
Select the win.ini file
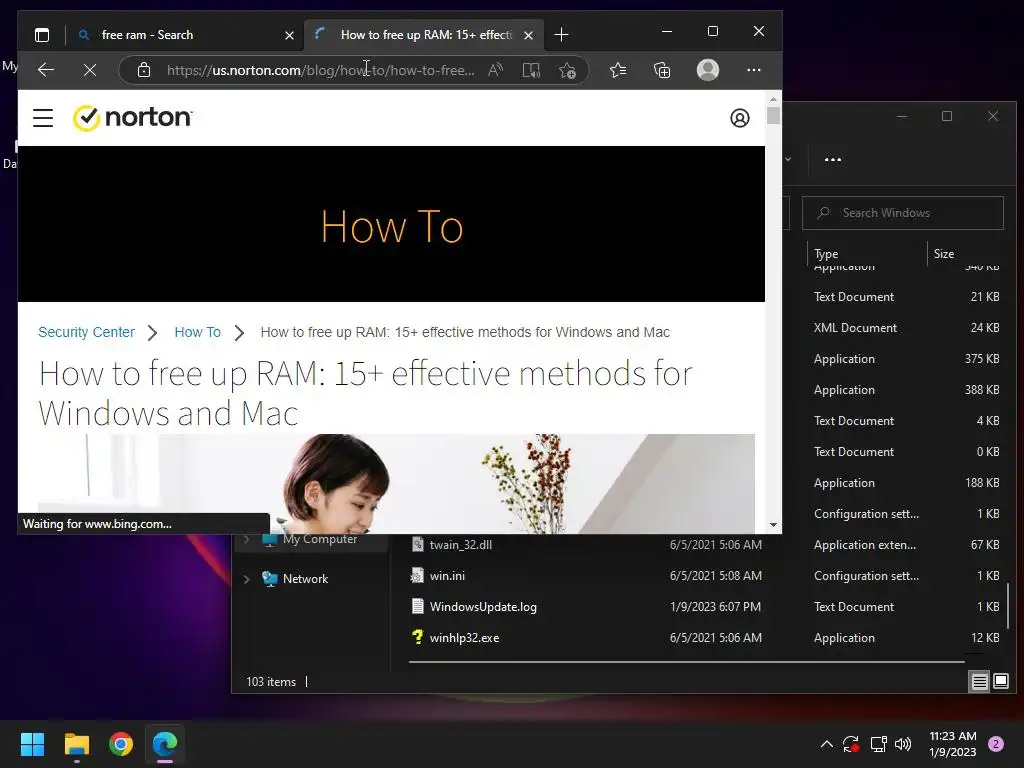(x=447, y=575)
